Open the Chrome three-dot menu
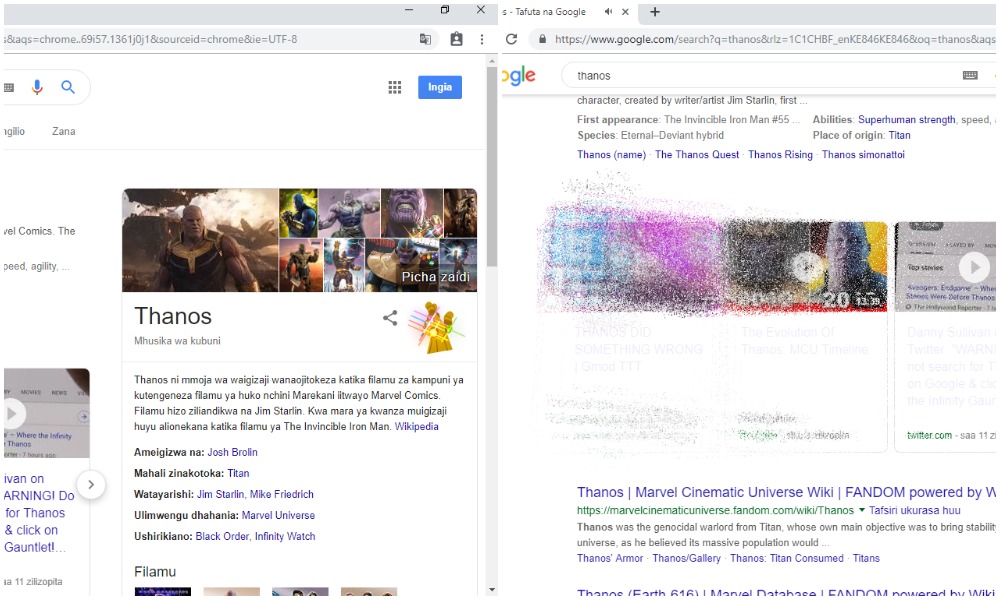Viewport: 1000px width, 600px height. (482, 39)
